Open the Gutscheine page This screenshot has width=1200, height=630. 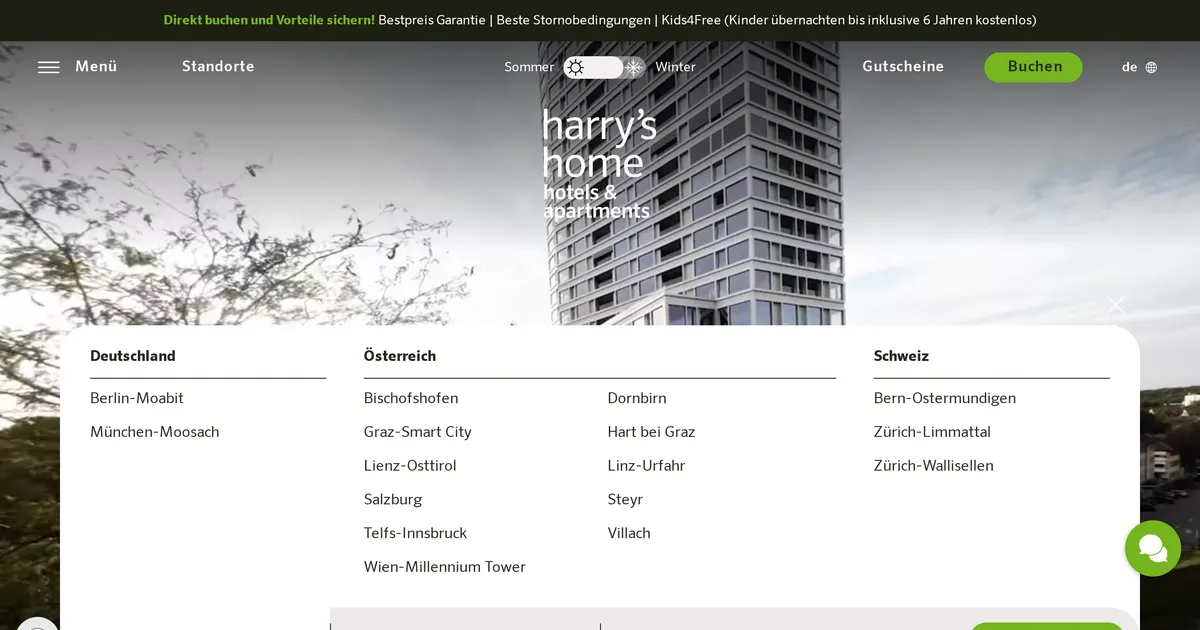tap(903, 67)
